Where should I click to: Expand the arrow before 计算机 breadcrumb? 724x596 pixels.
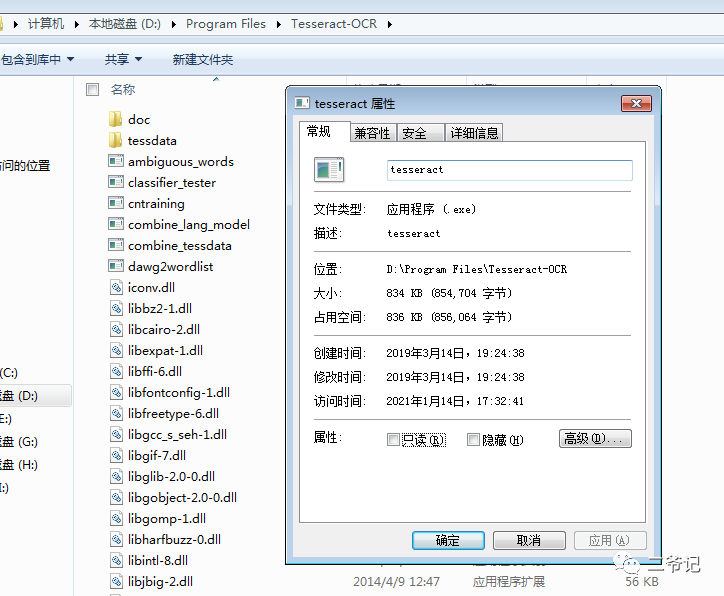click(x=16, y=24)
